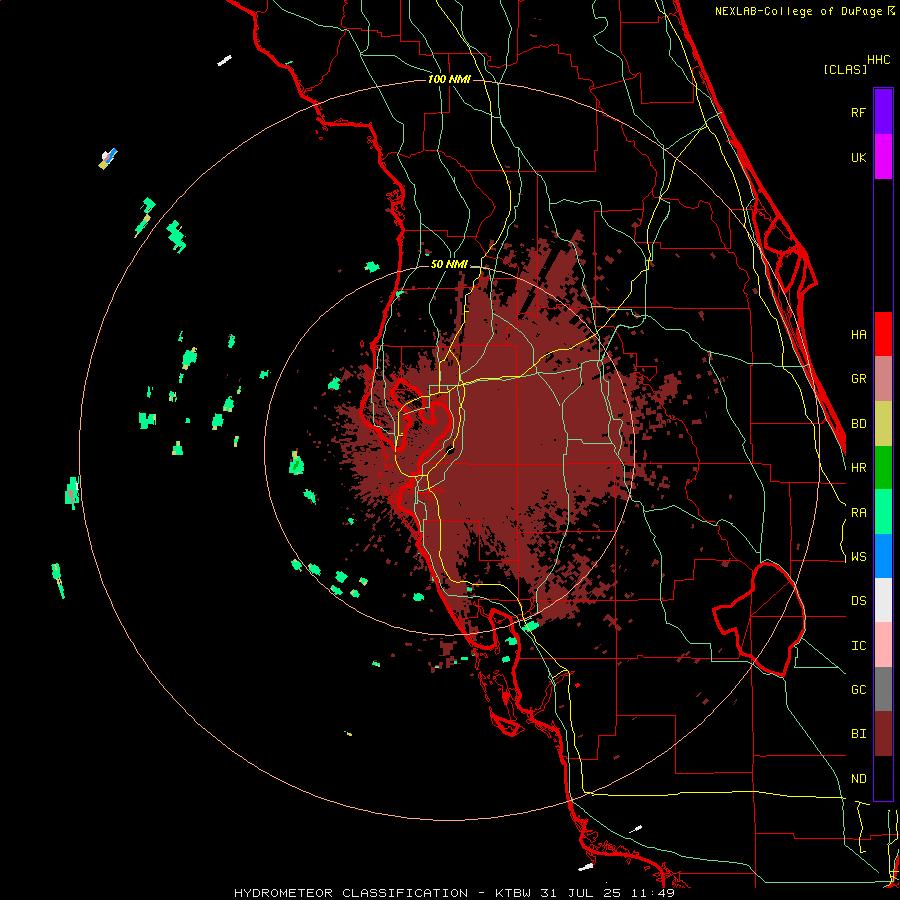
Task: Click the 'RF' legend label text
Action: (x=858, y=112)
